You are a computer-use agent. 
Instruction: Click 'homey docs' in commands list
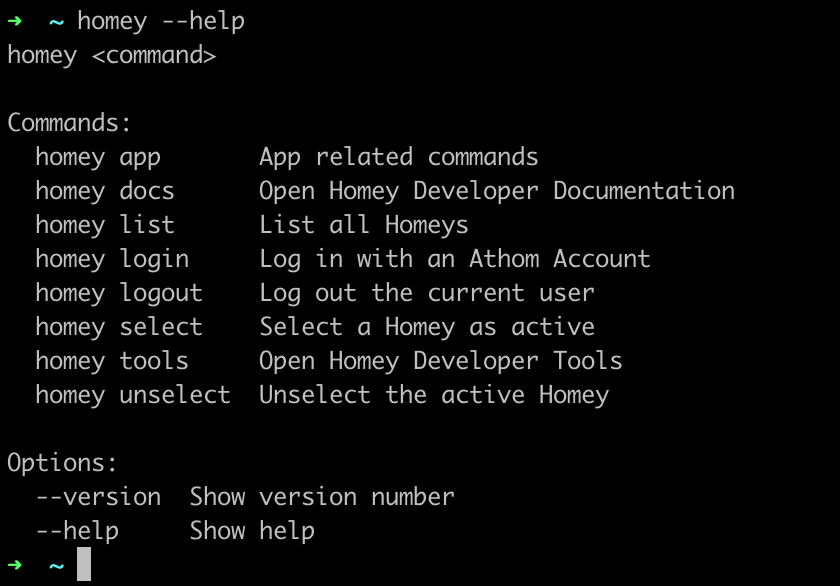point(105,192)
